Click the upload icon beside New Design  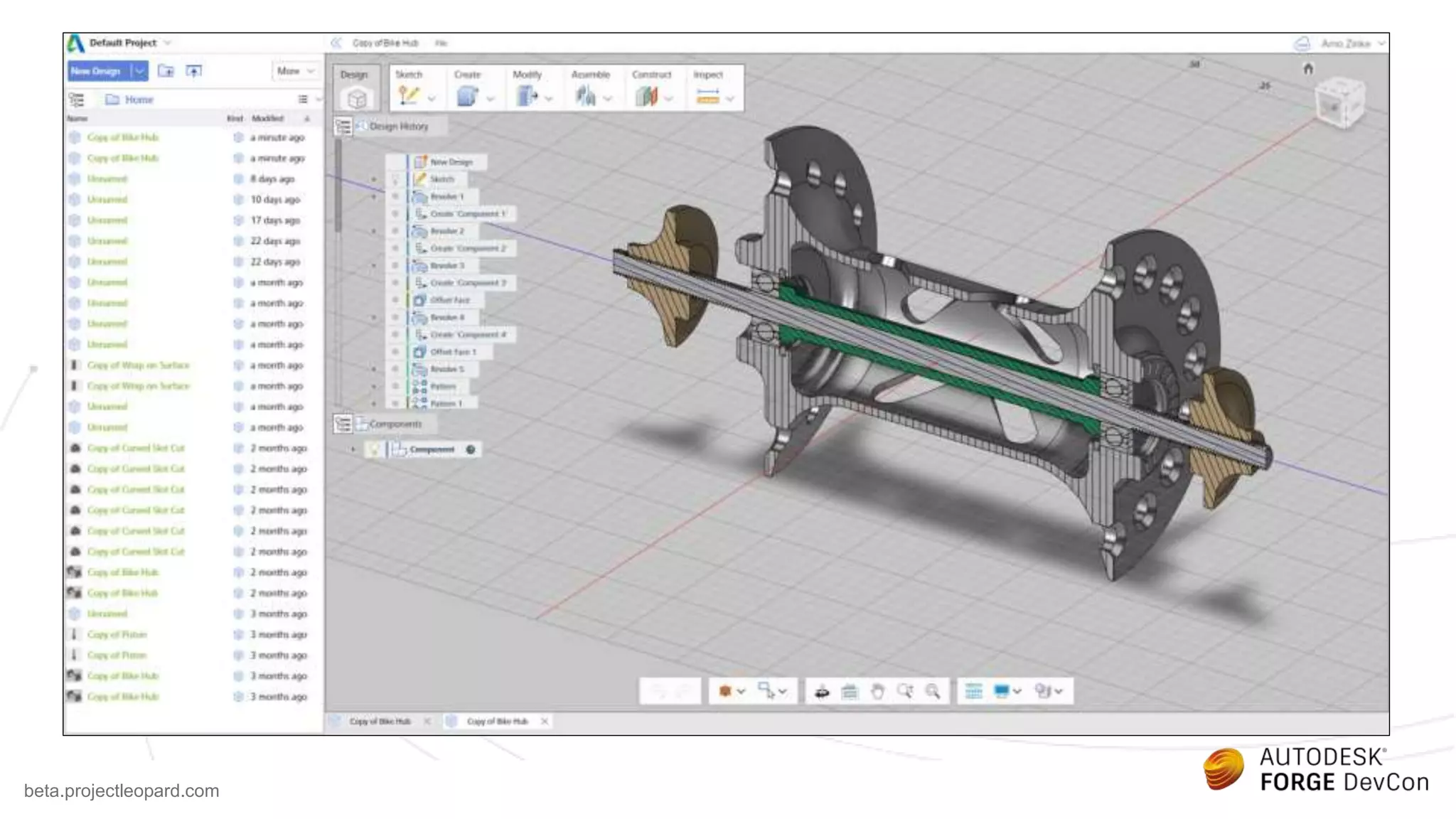pos(193,71)
